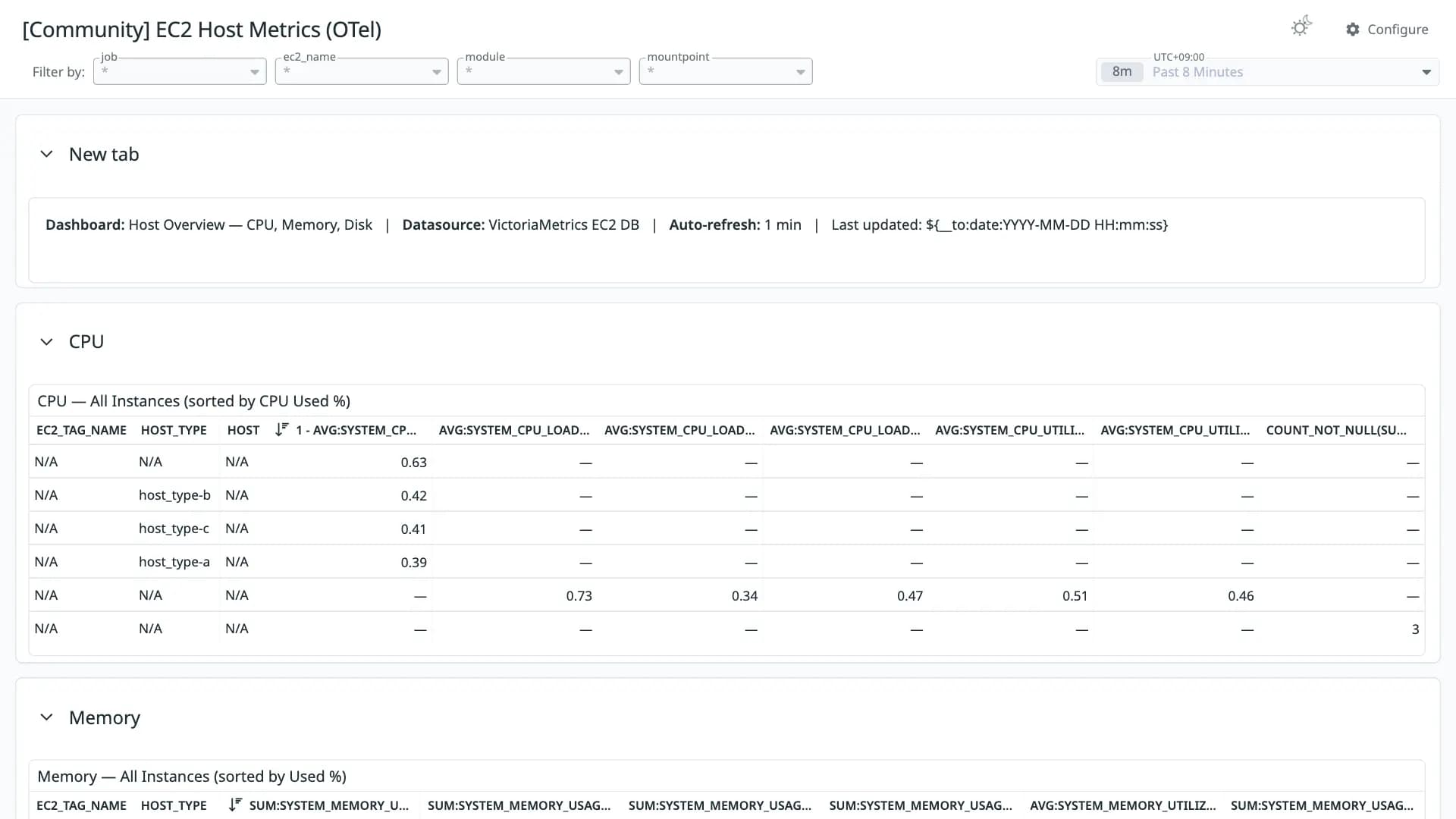Open the mountpoint filter dropdown
The height and width of the screenshot is (819, 1456).
pos(726,71)
